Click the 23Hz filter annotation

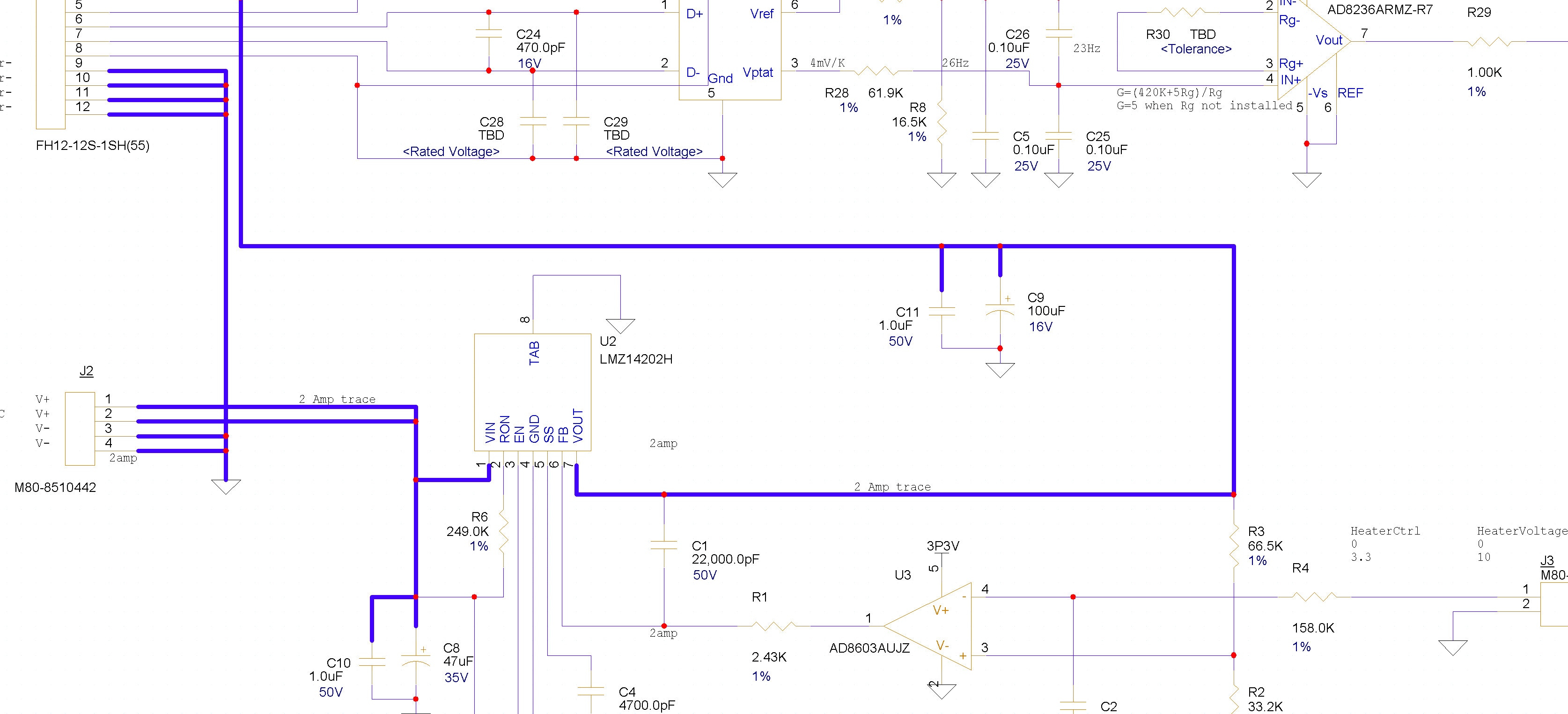point(1087,48)
